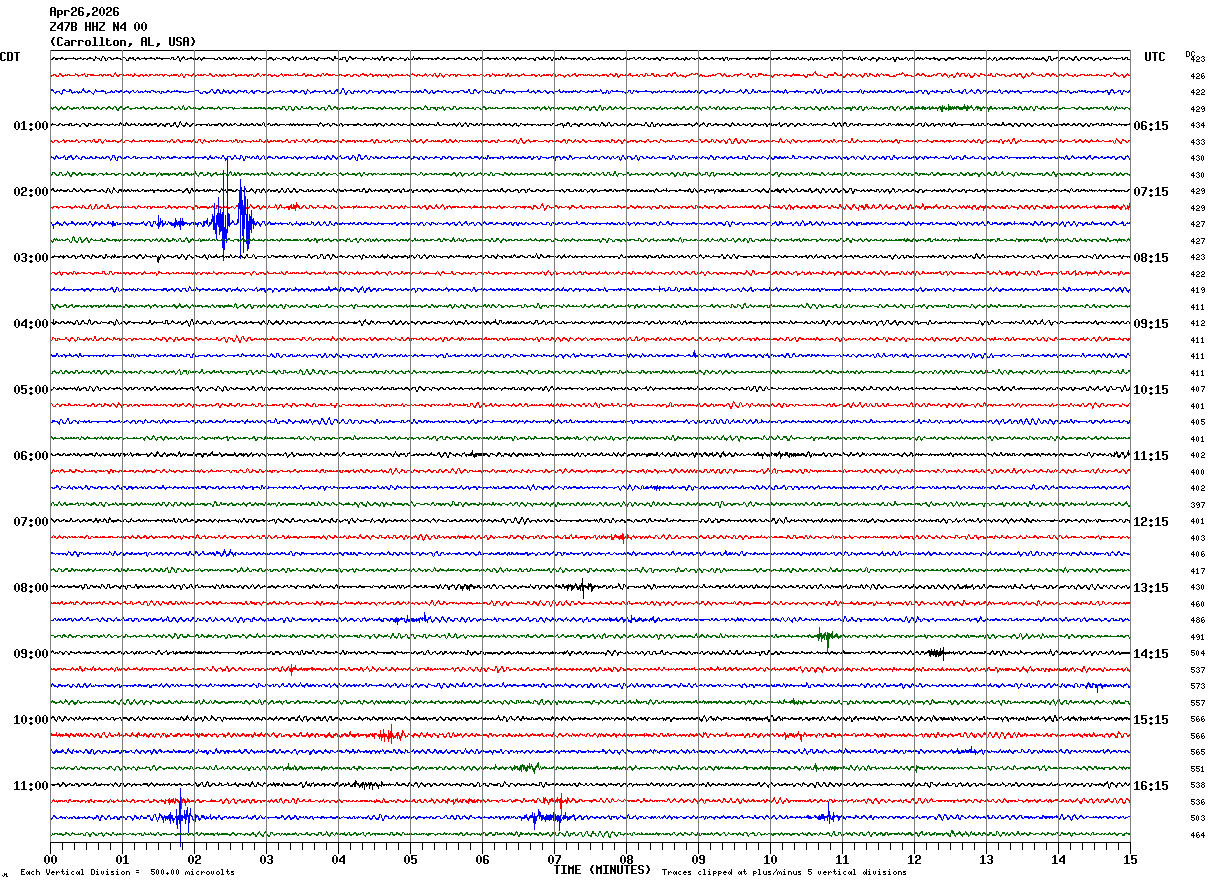Select the '07:00' CDT time label
1210x886 pixels.
31,522
